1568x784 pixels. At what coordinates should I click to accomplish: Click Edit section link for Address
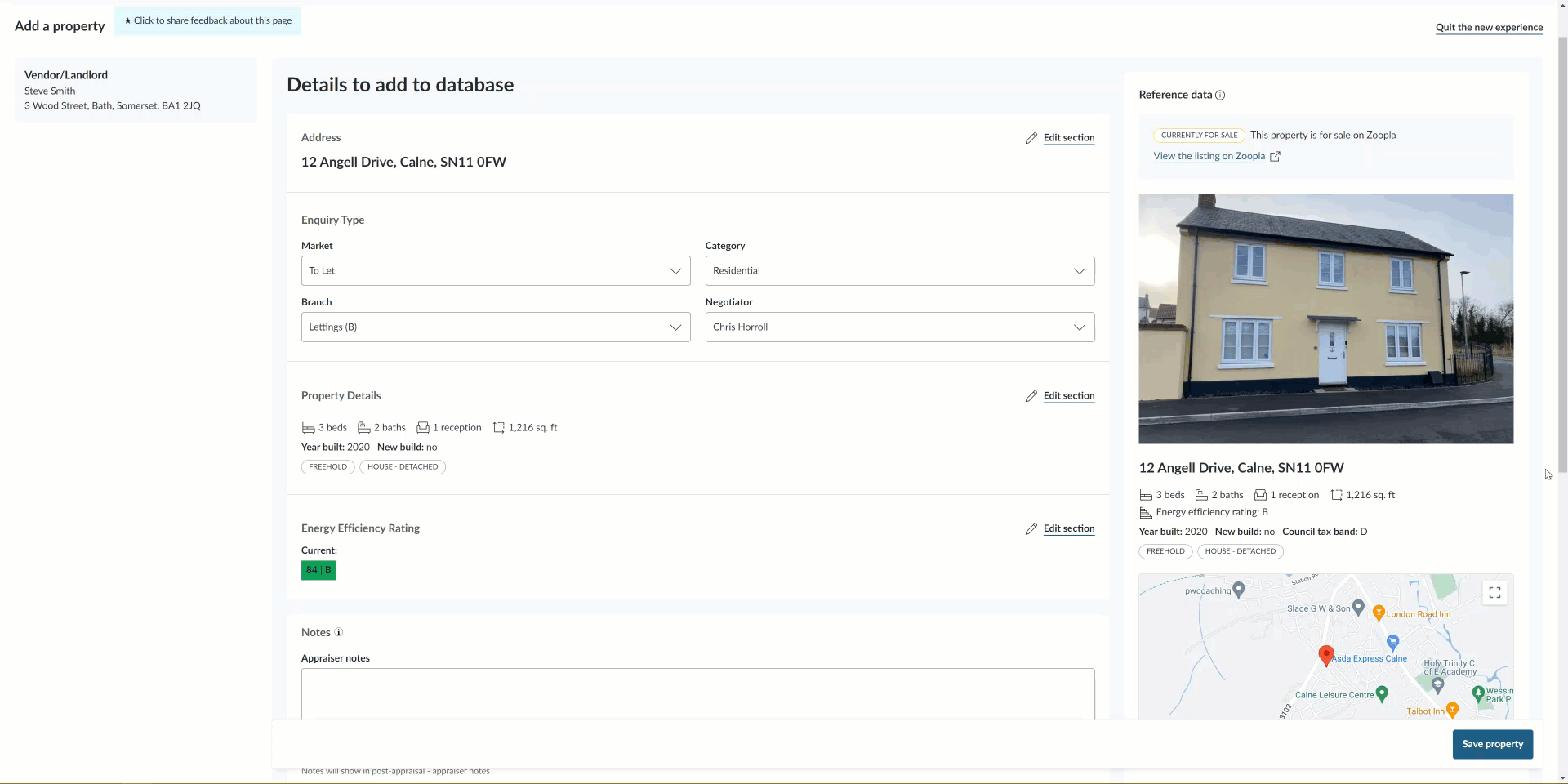[x=1069, y=138]
